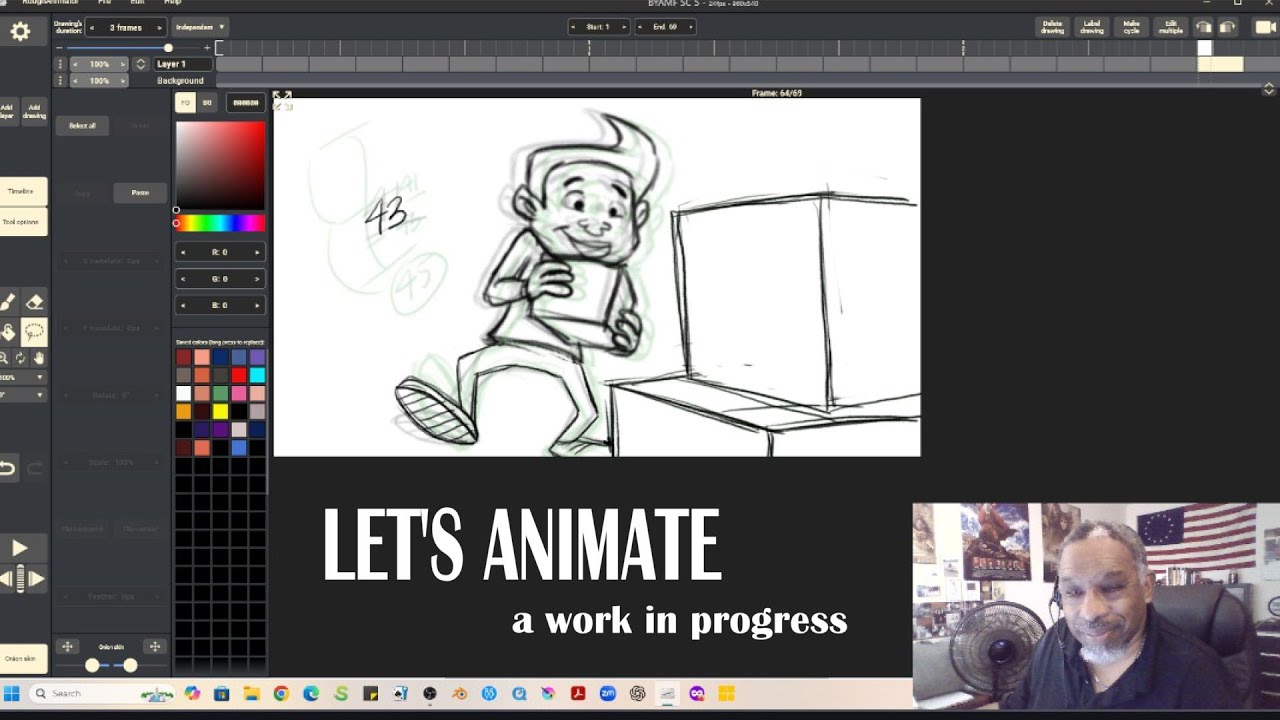1280x720 pixels.
Task: Play the animation
Action: click(20, 548)
